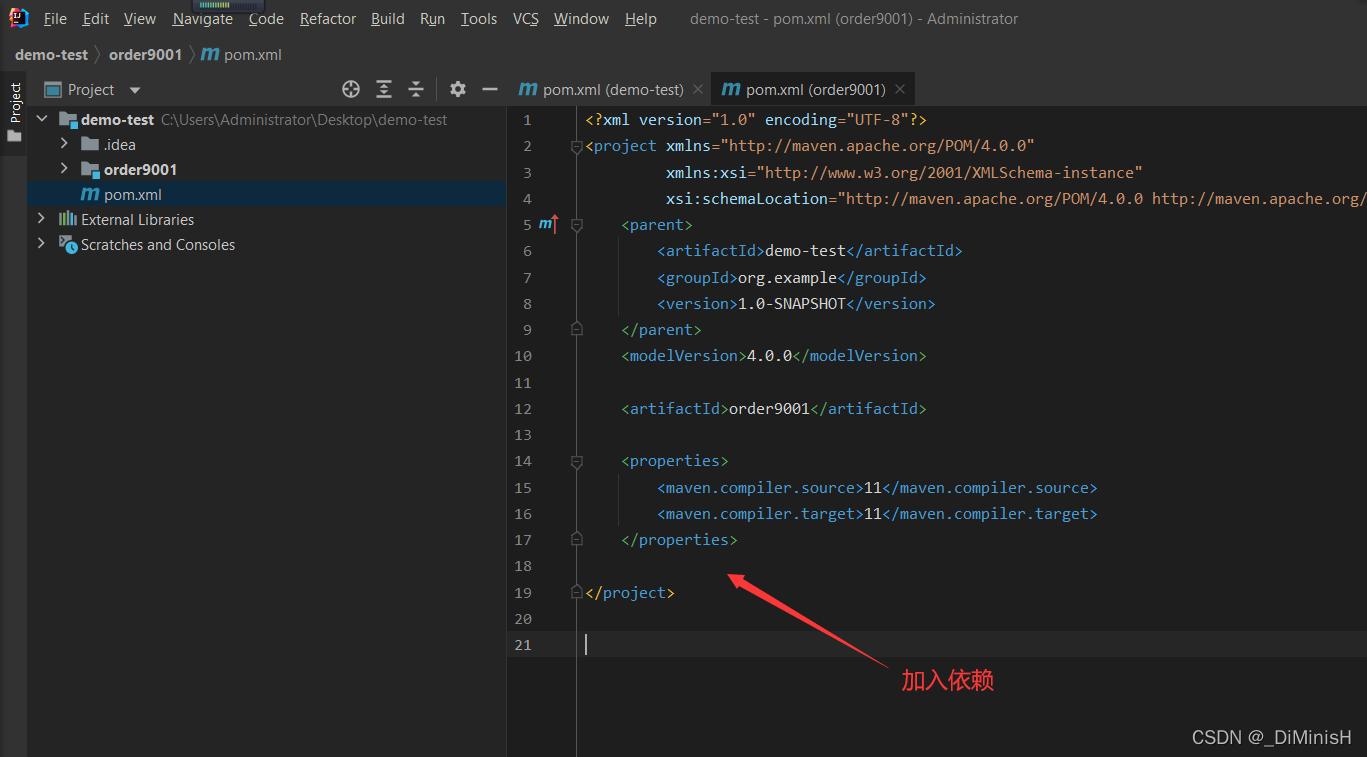The image size is (1367, 757).
Task: Expand External Libraries node
Action: coord(42,219)
